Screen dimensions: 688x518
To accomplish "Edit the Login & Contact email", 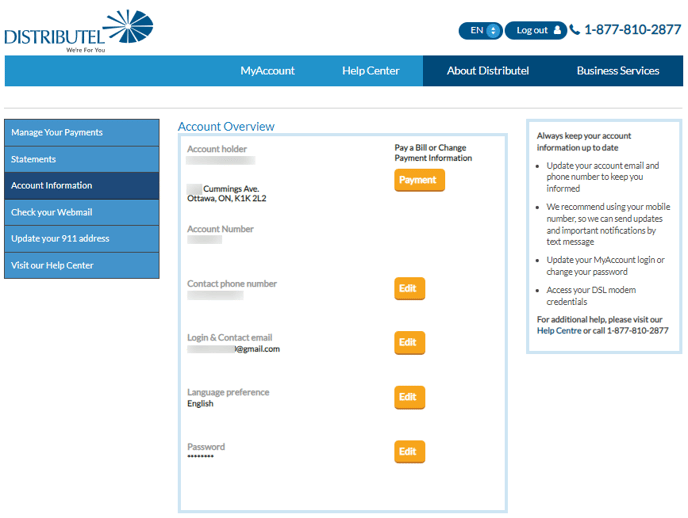I will 409,342.
